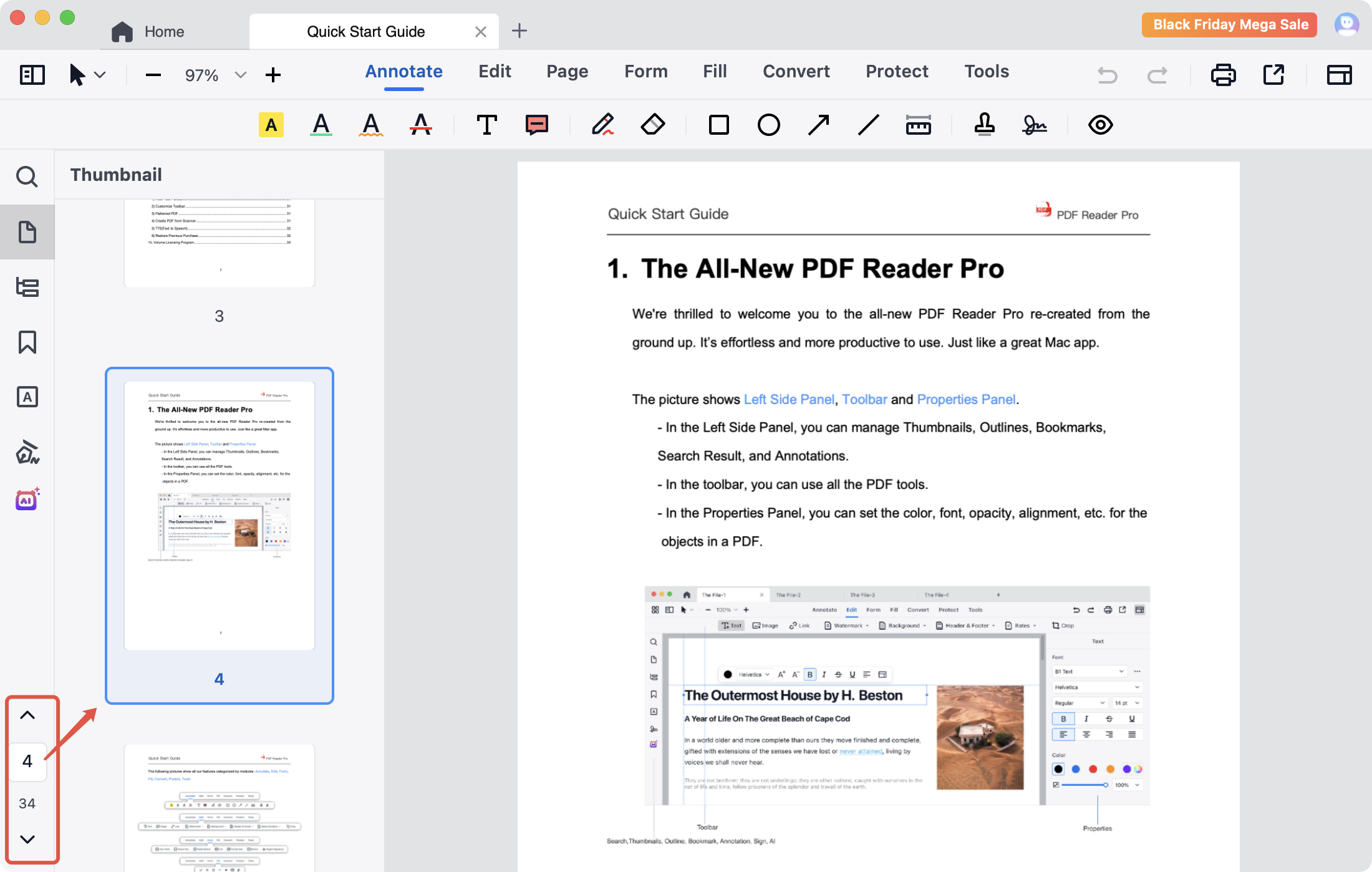Switch to the Convert tab

pos(796,72)
